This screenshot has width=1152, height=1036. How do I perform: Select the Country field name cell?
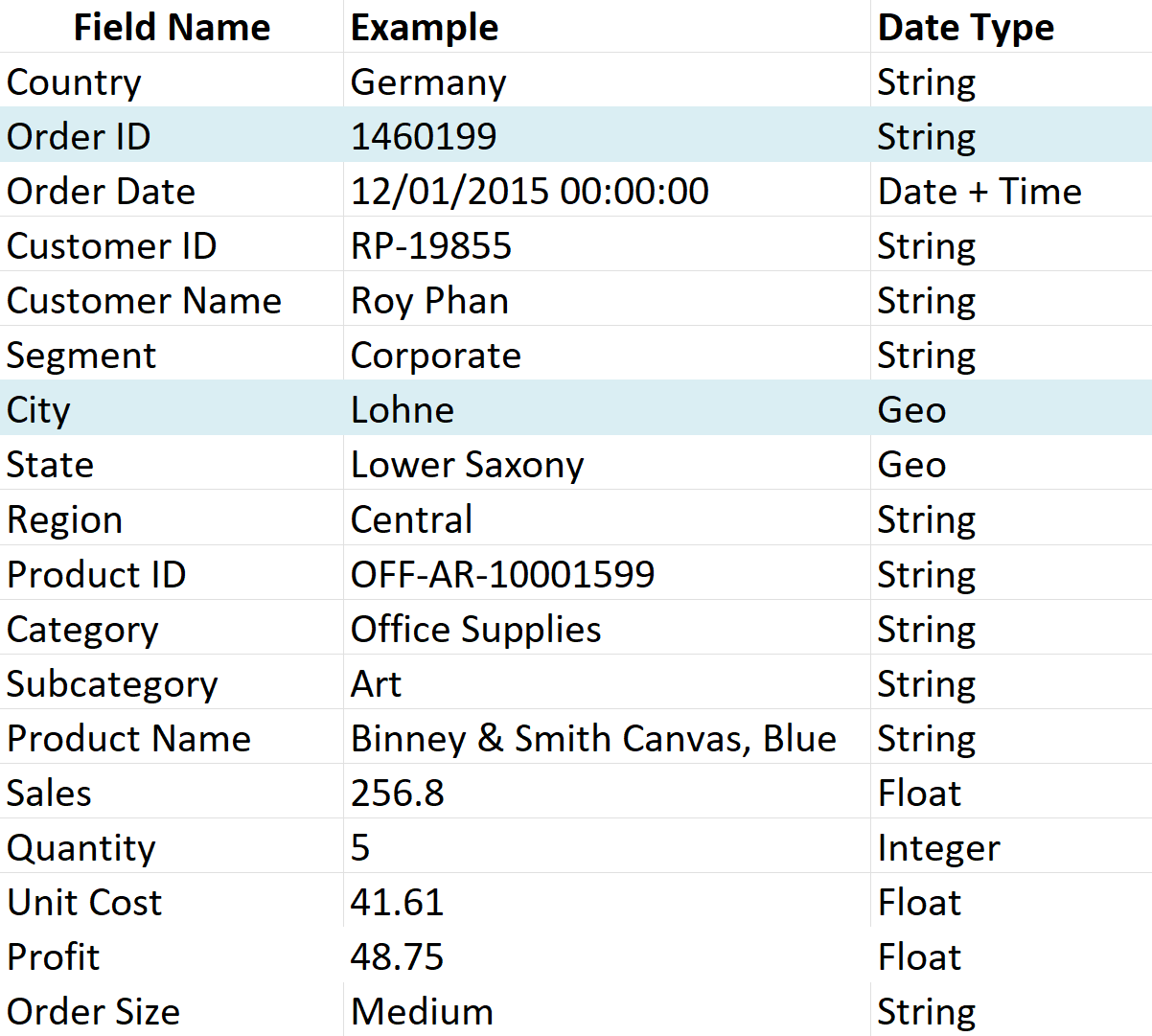click(x=74, y=82)
